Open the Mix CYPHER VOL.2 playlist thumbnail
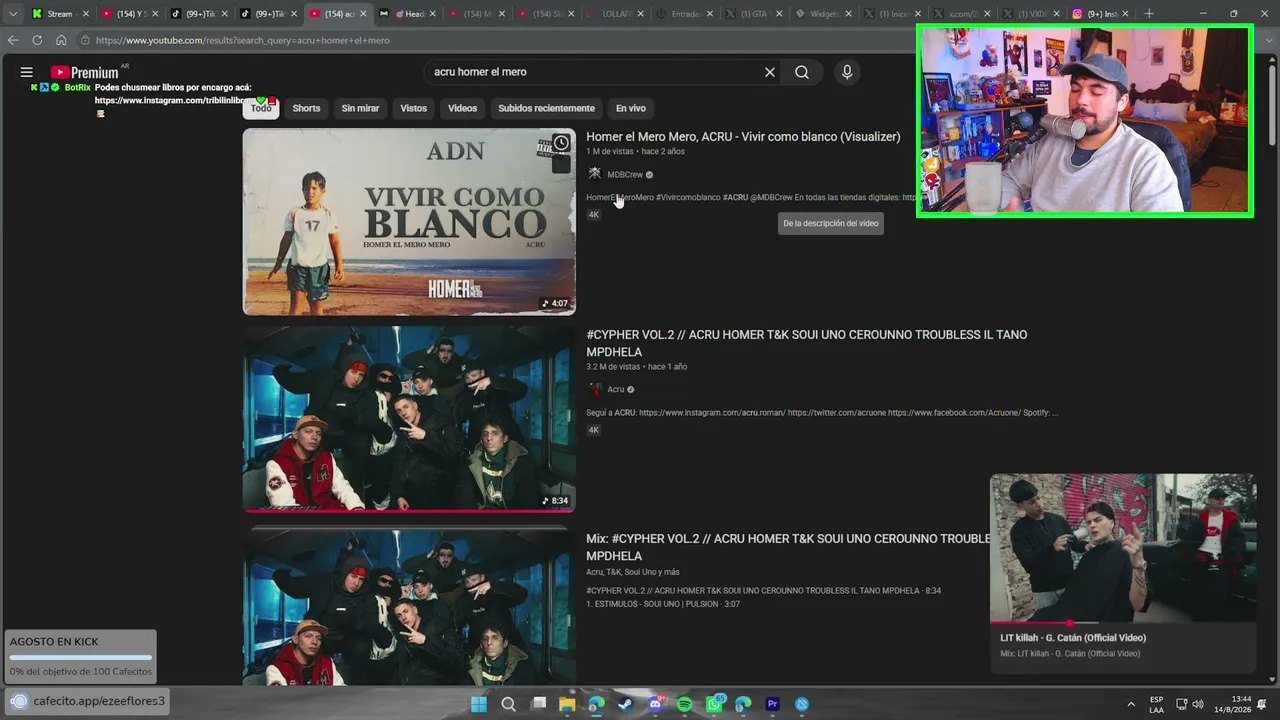 409,607
